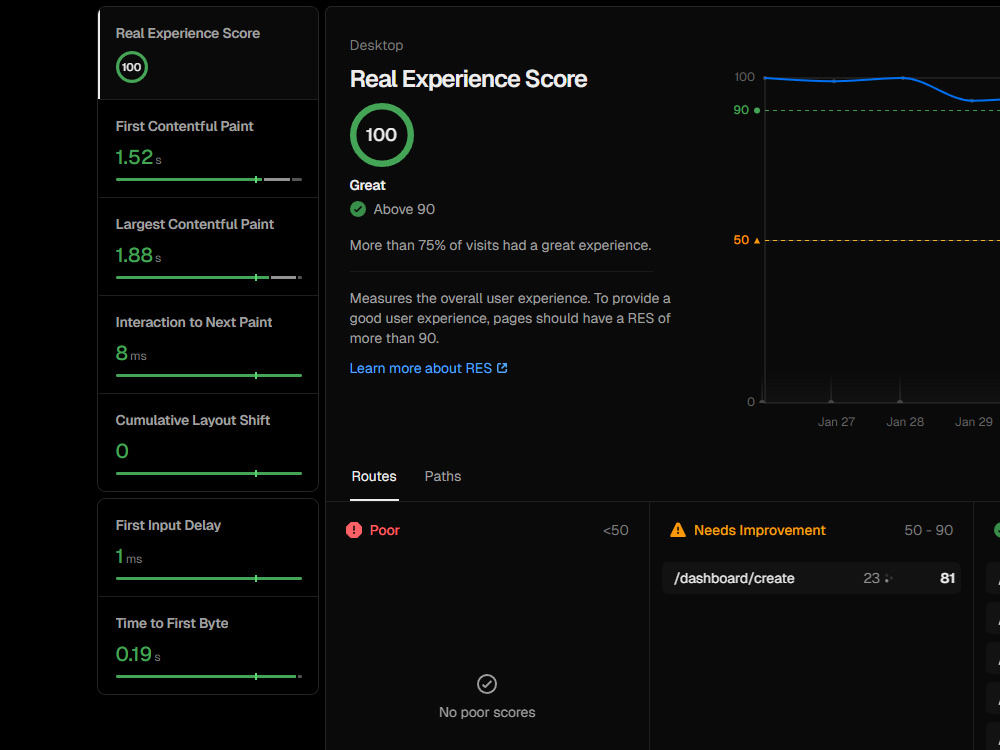Screen dimensions: 1000x750
Task: Click the Cumulative Layout Shift progress bar
Action: pos(209,474)
